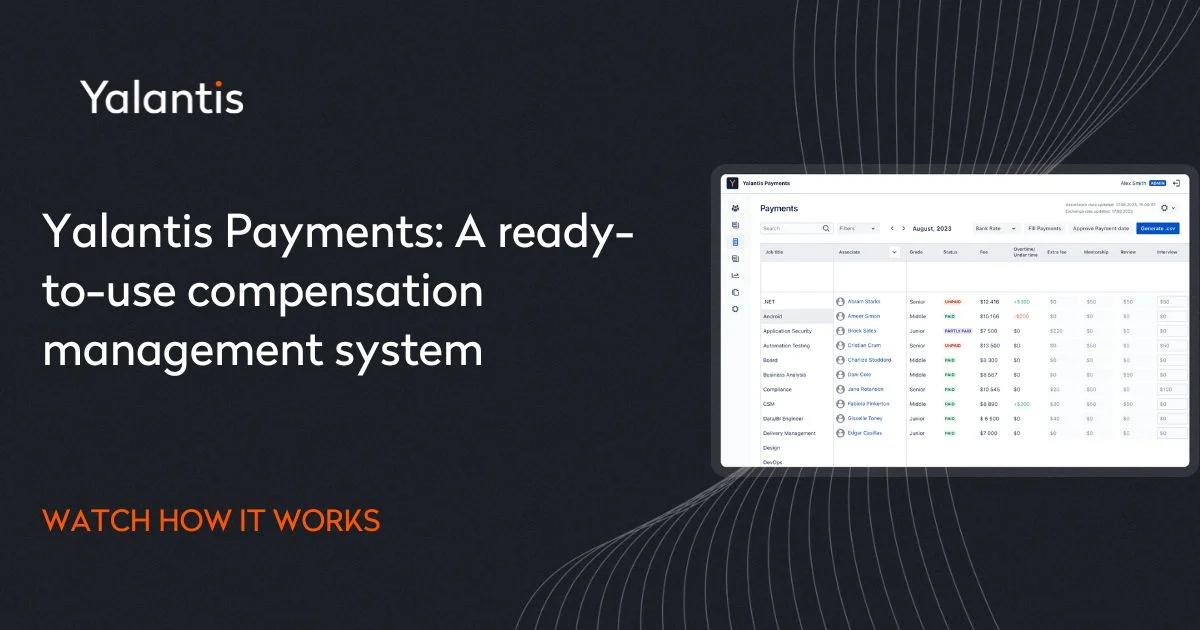Select Android in the job title list

(x=773, y=316)
